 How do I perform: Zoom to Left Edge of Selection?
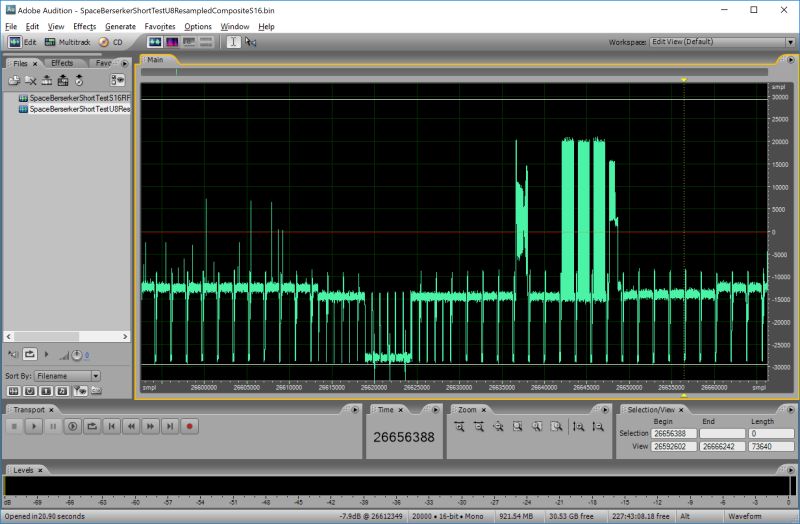coord(537,427)
